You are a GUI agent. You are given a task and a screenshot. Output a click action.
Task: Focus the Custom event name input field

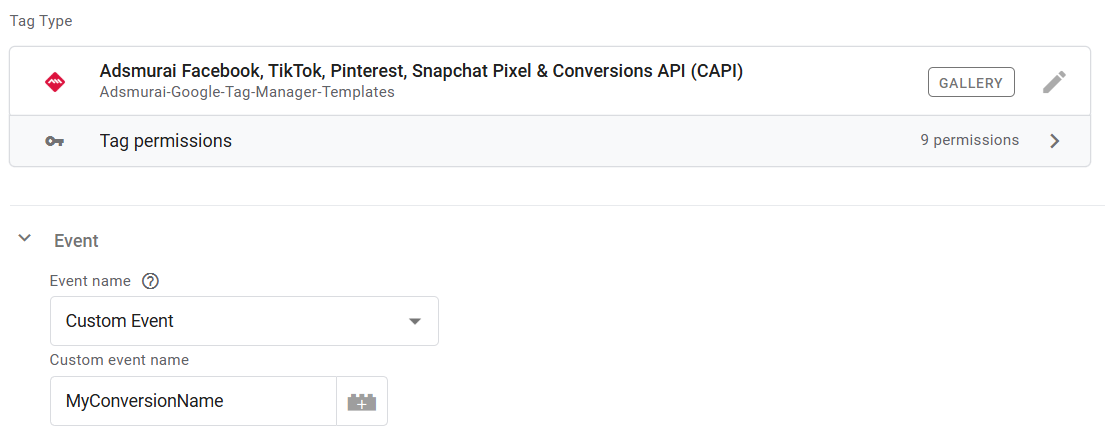tap(193, 401)
